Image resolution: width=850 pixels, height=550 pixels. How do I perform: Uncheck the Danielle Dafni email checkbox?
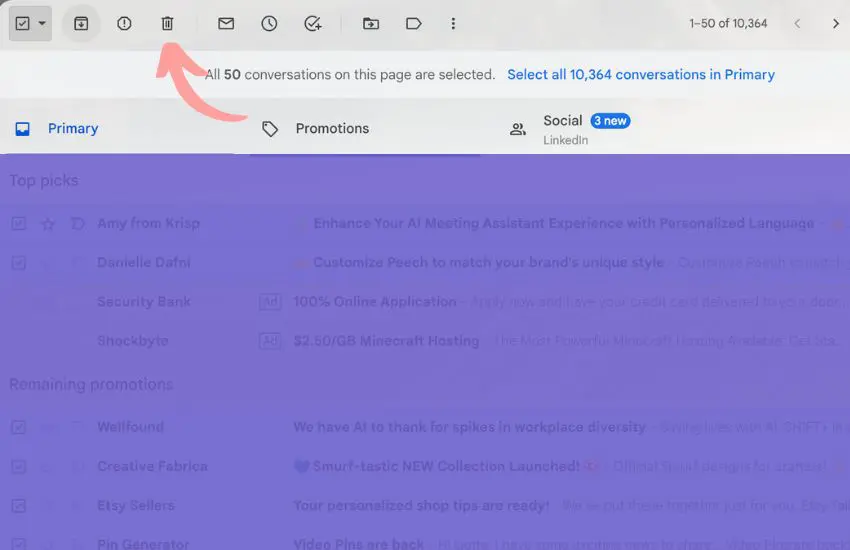click(18, 263)
